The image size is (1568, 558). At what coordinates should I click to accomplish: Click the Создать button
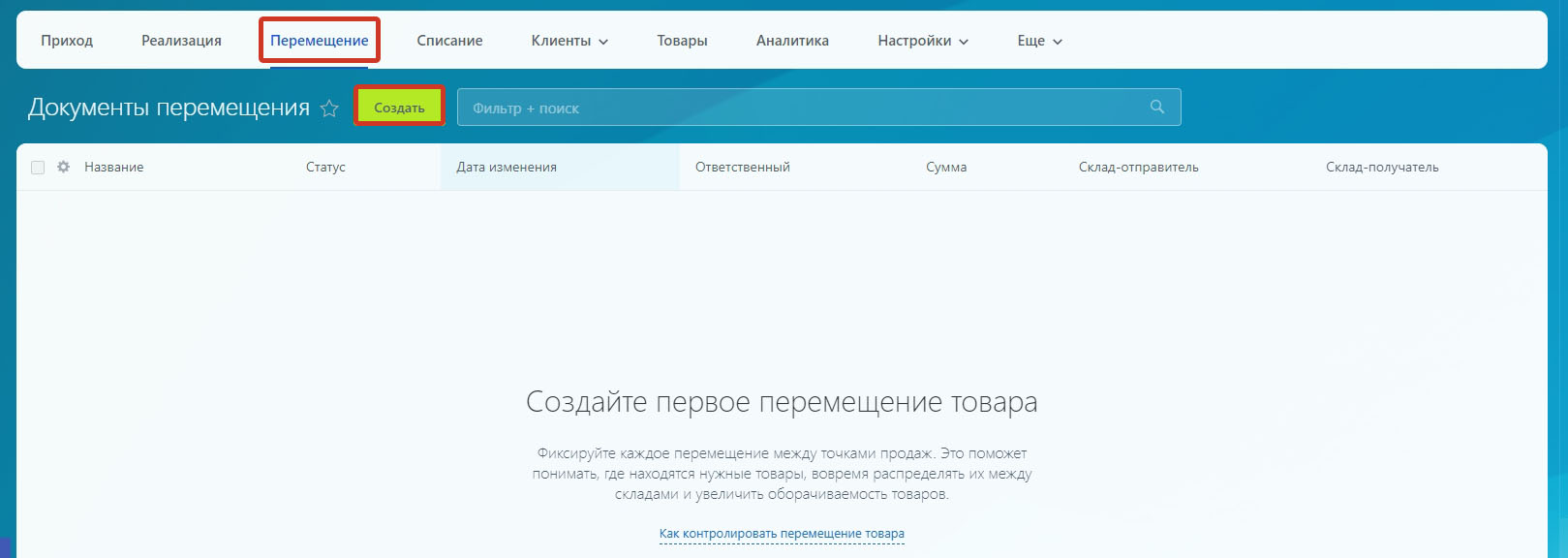tap(399, 108)
